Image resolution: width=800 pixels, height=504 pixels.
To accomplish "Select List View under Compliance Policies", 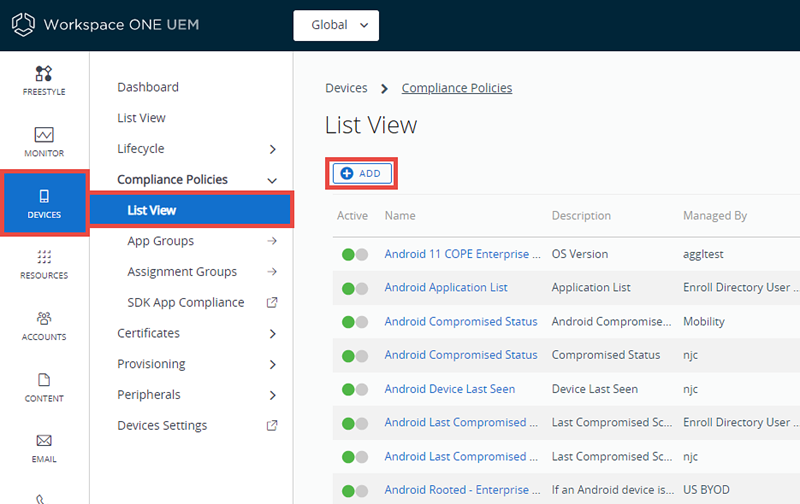I will pos(191,210).
